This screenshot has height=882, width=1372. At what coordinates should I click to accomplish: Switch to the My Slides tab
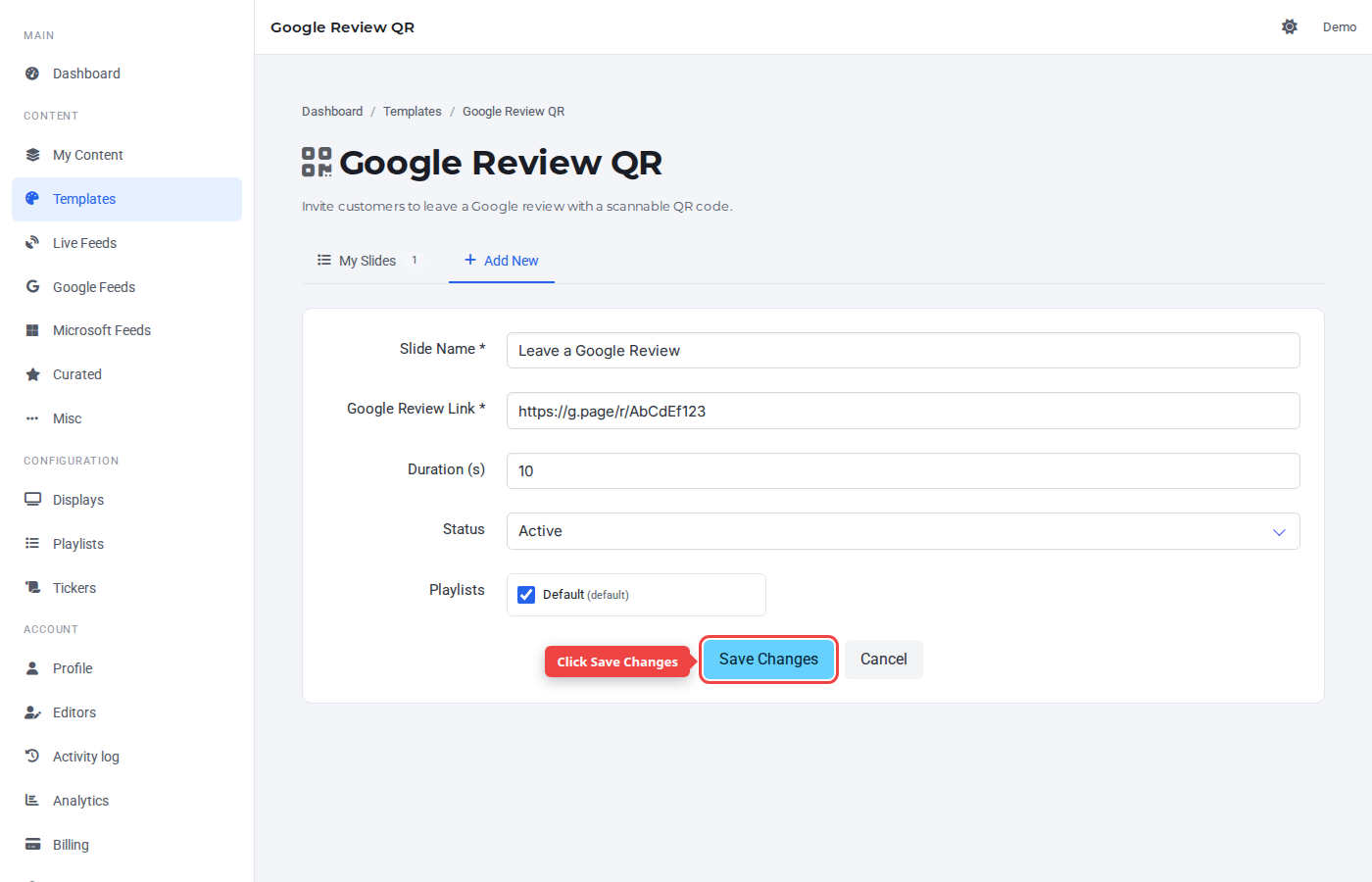[367, 261]
